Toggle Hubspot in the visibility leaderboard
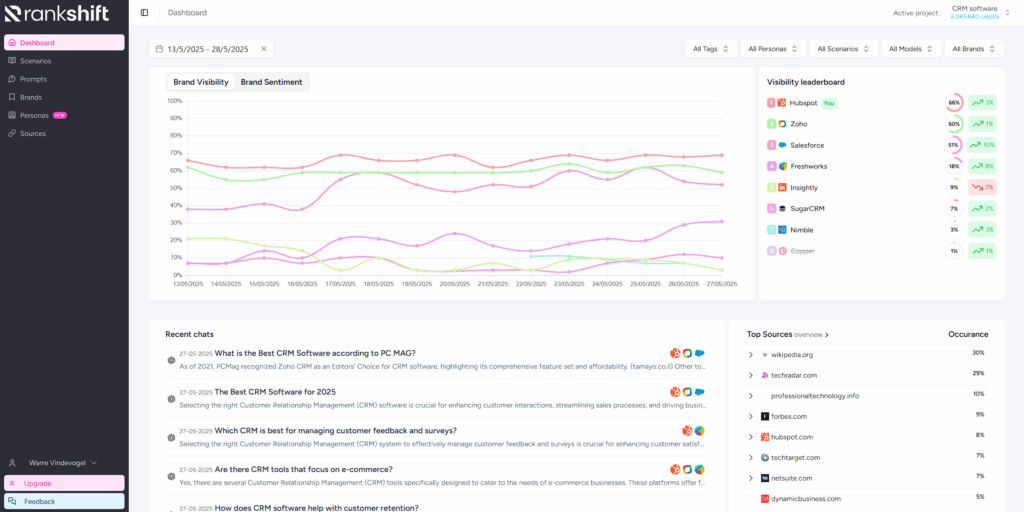Screen dimensions: 1024x512 click(x=802, y=103)
